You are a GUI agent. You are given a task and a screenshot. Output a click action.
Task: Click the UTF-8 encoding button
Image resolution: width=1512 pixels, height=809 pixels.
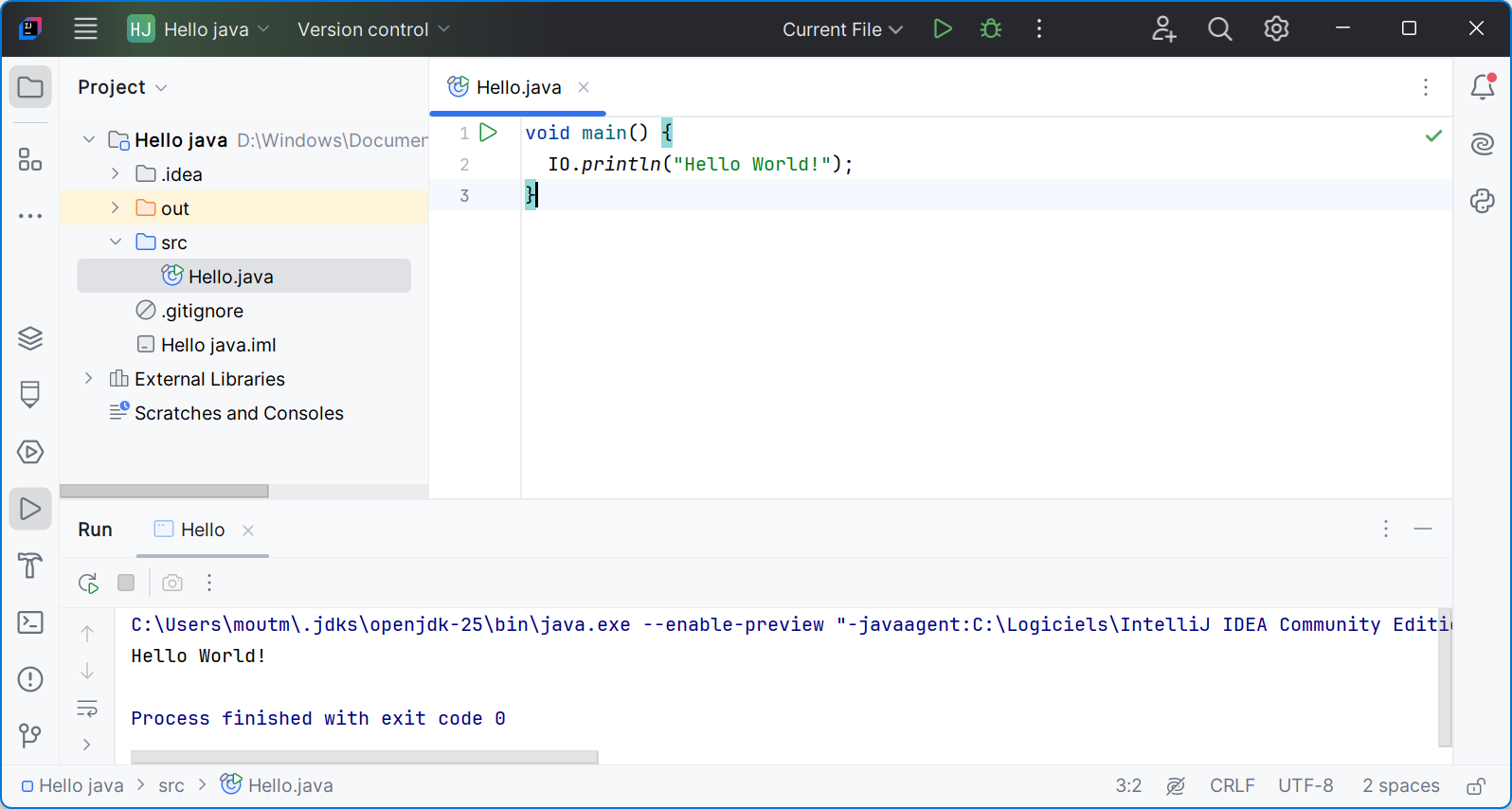click(x=1305, y=786)
